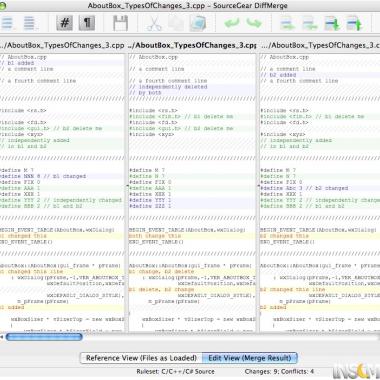Click the dimmed change-navigation icon right of Redo
380x380 pixels.
tap(287, 23)
